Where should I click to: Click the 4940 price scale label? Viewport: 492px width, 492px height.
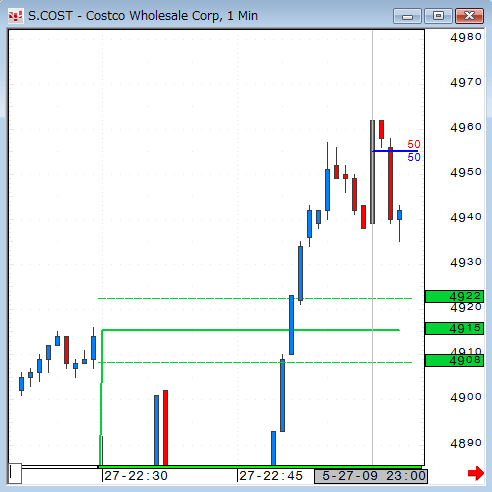(466, 217)
